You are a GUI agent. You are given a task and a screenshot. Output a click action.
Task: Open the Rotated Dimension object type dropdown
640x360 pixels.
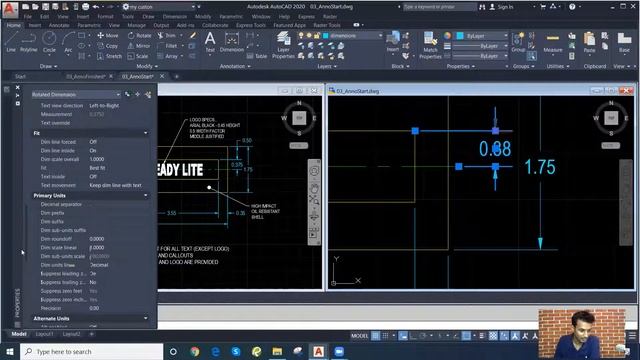coord(76,94)
